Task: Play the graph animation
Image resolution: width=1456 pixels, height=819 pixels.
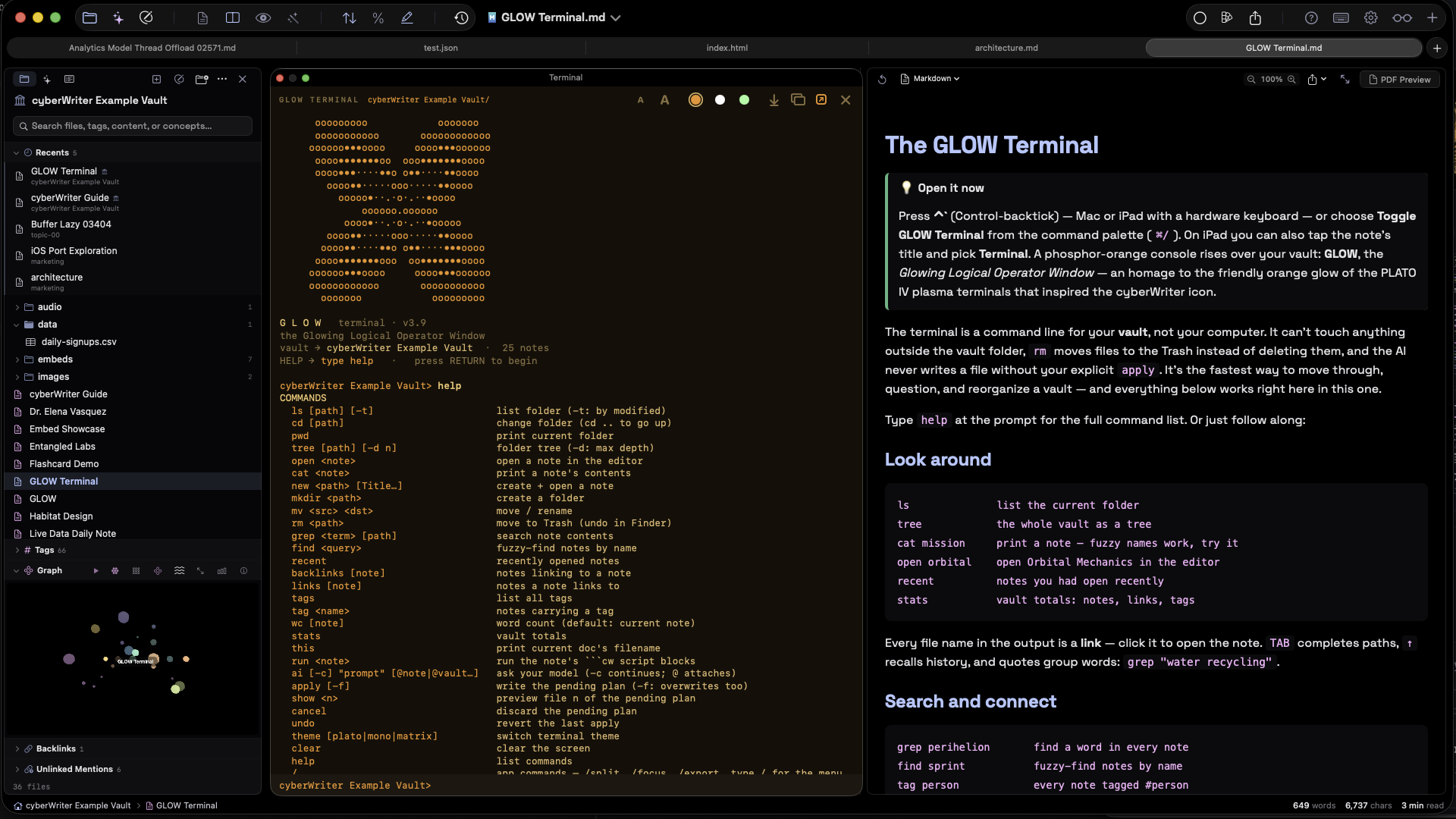Action: coord(96,571)
